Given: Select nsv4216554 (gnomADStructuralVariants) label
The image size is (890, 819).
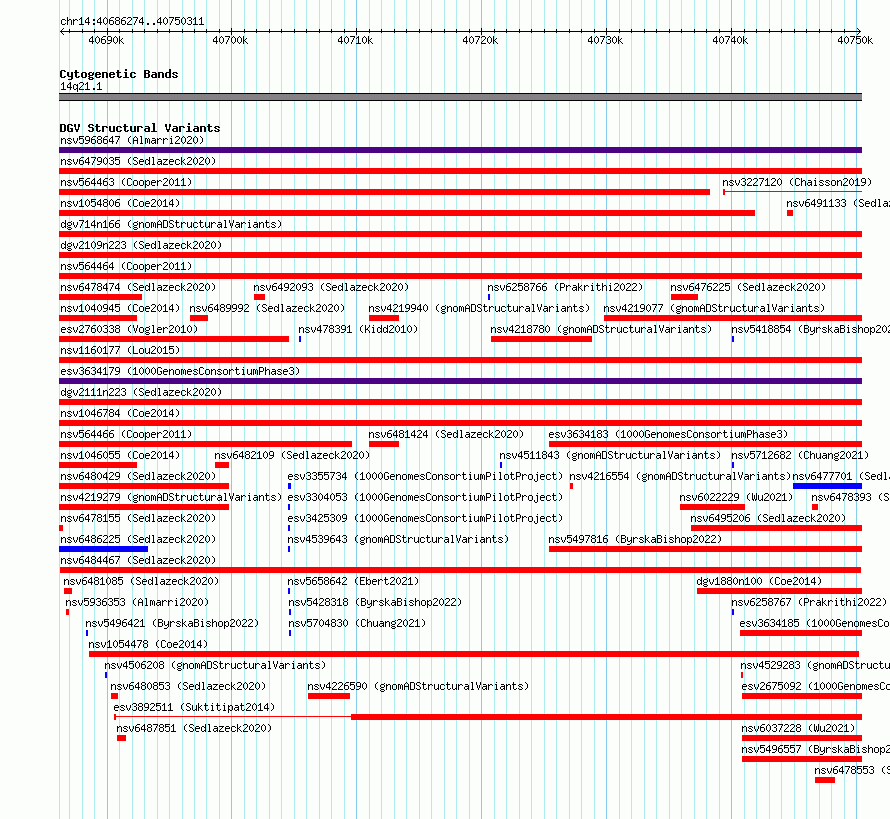Looking at the screenshot, I should point(680,476).
